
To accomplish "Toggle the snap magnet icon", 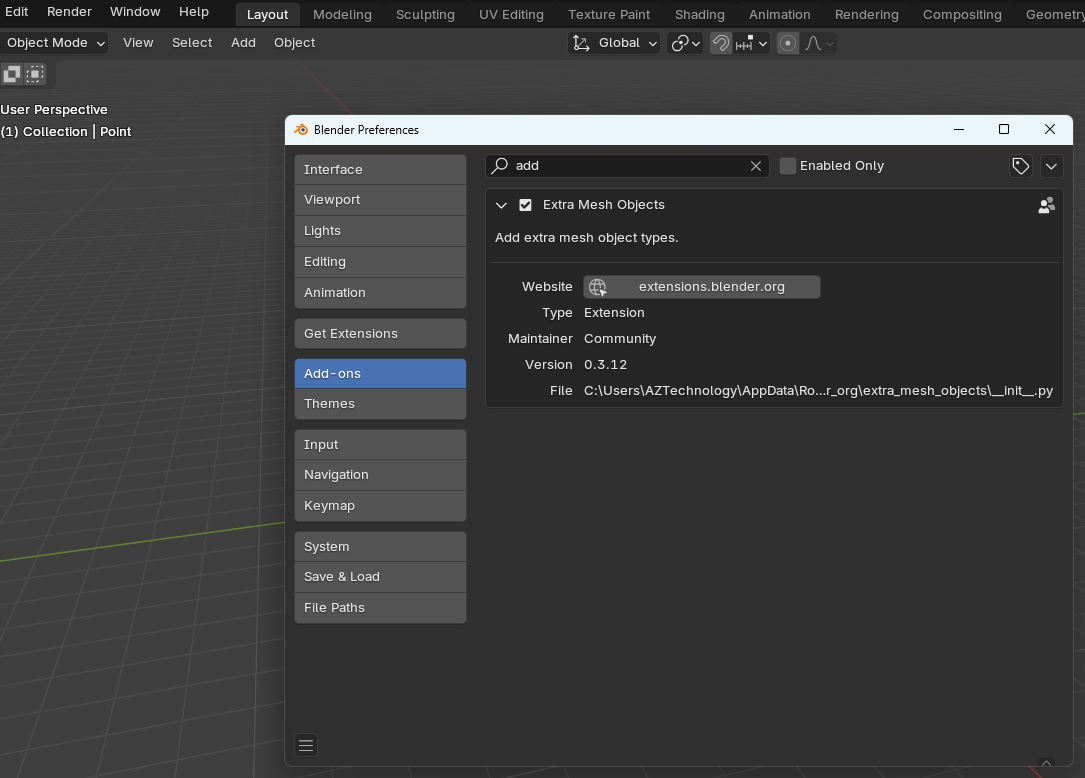I will 721,43.
